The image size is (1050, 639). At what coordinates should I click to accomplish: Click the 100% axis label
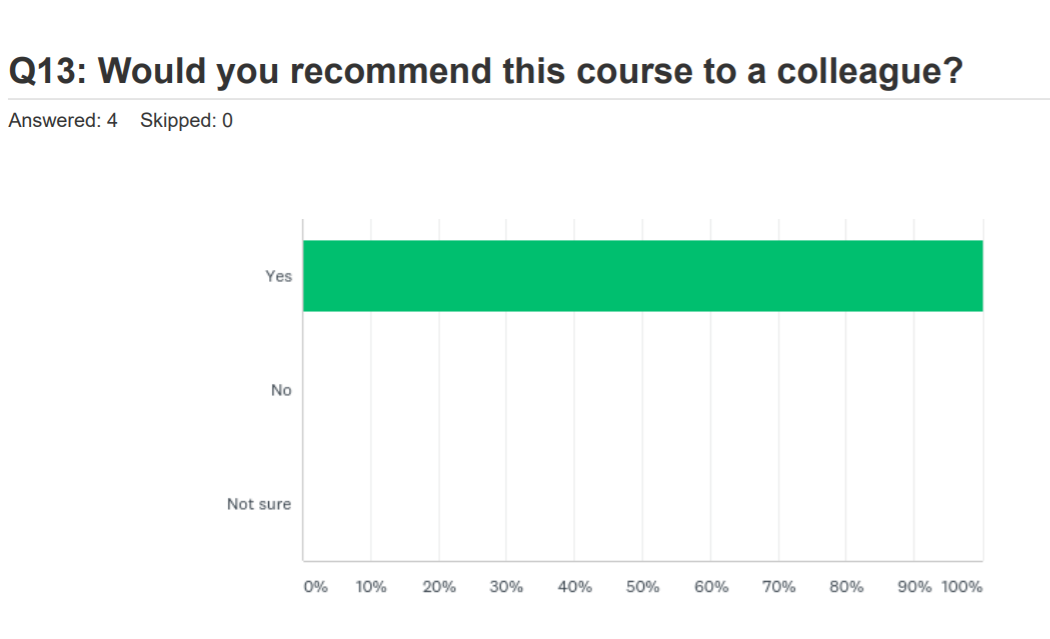coord(962,587)
